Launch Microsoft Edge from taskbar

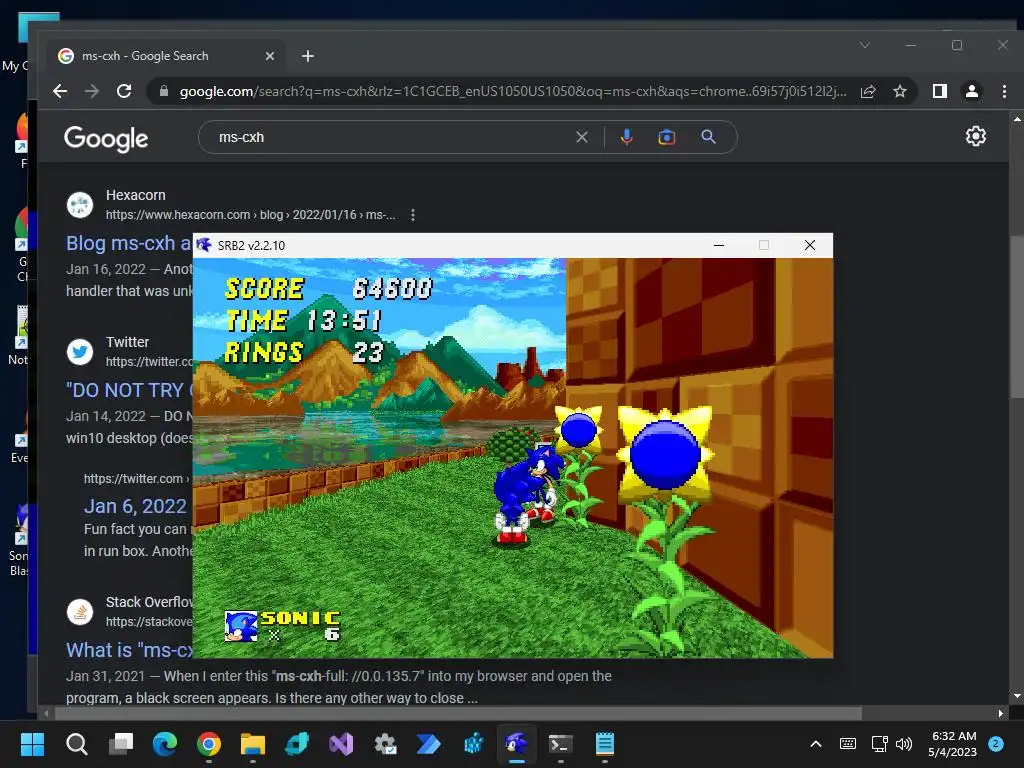click(x=165, y=744)
